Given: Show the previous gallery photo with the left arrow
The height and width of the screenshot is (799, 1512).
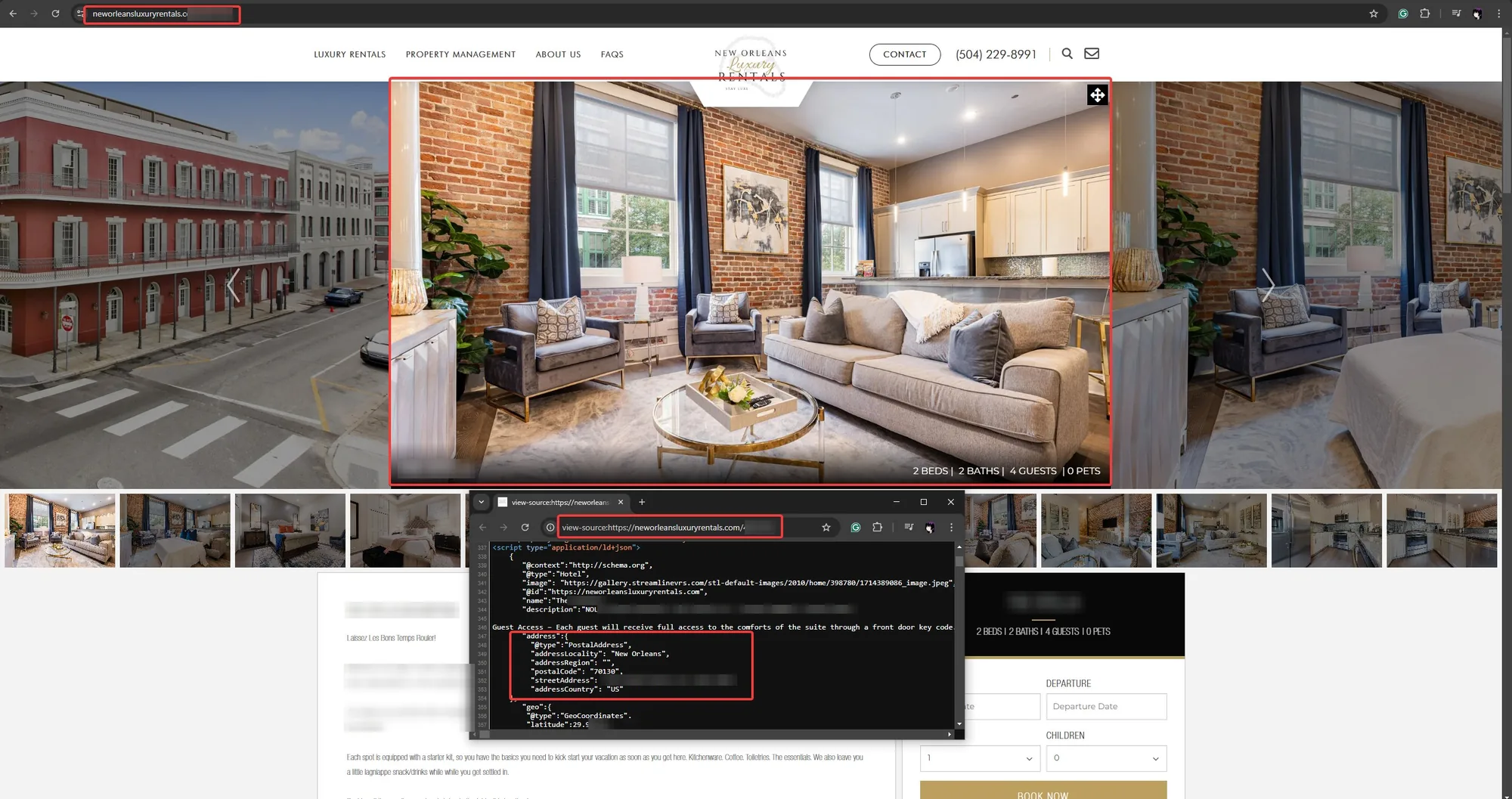Looking at the screenshot, I should click(x=234, y=285).
